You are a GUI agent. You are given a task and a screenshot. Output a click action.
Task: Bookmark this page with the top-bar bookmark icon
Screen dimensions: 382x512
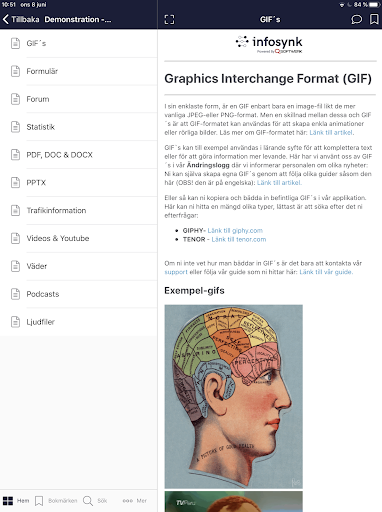374,19
